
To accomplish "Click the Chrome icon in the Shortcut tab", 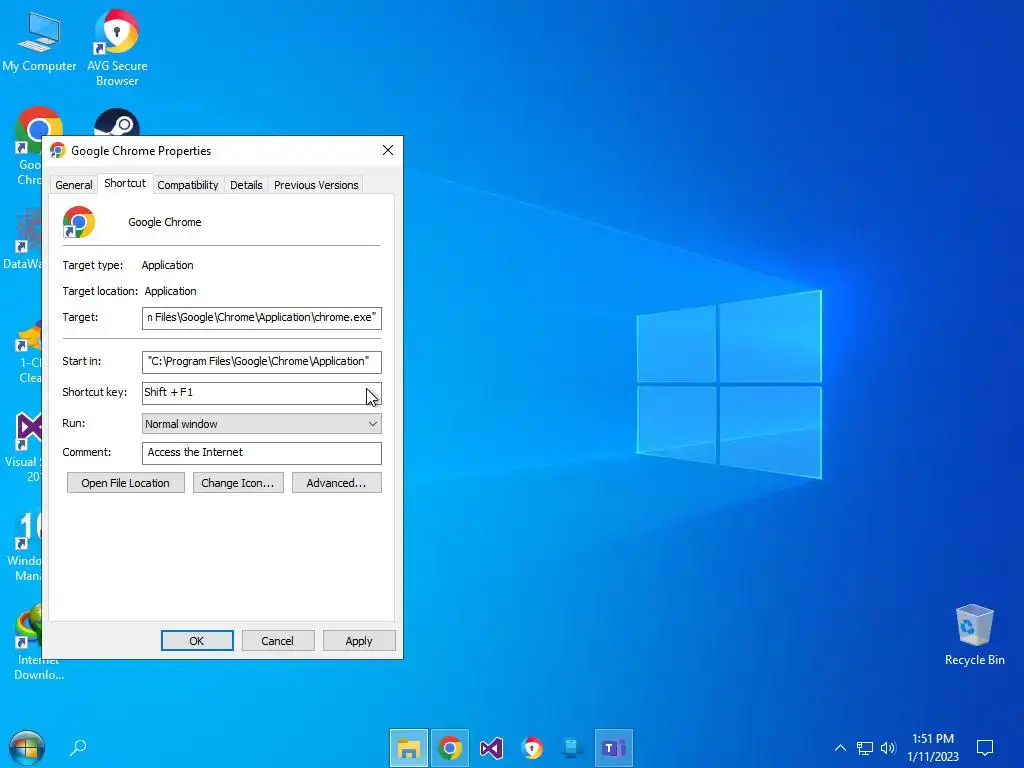I will pyautogui.click(x=79, y=222).
